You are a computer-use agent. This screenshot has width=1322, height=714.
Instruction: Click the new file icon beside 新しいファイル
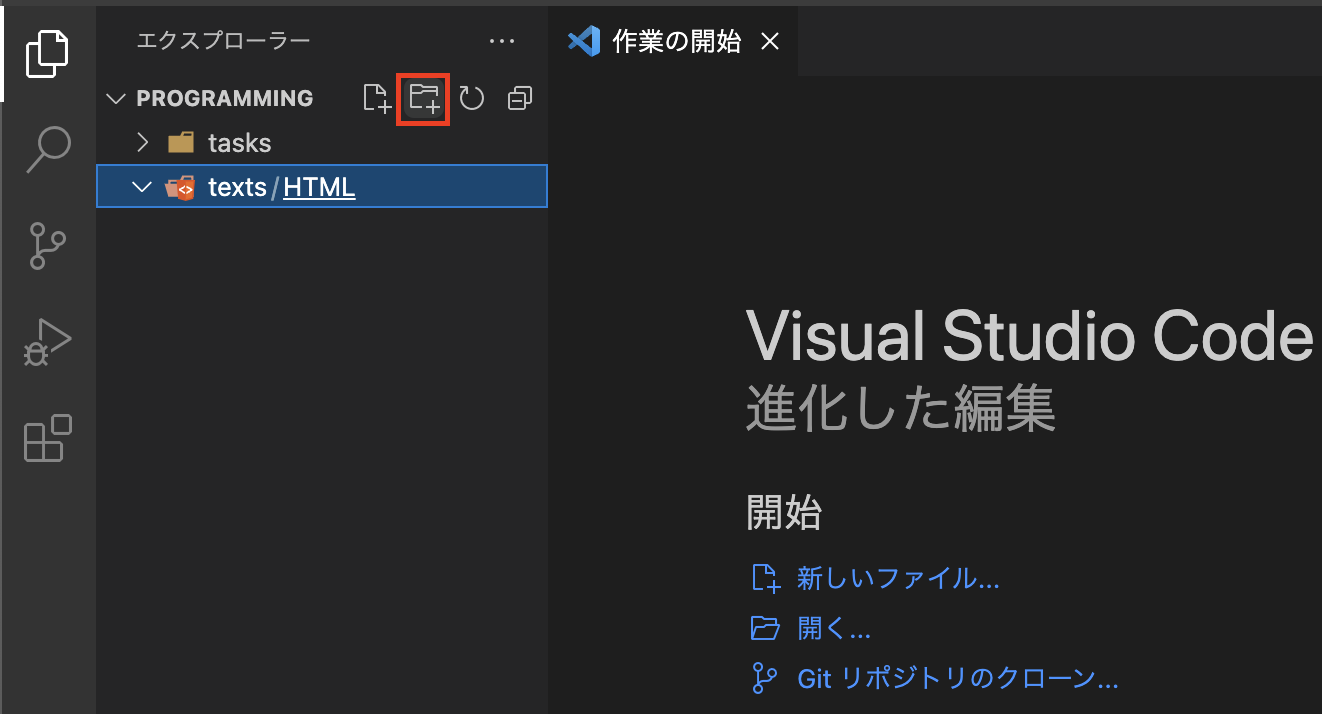pos(765,578)
